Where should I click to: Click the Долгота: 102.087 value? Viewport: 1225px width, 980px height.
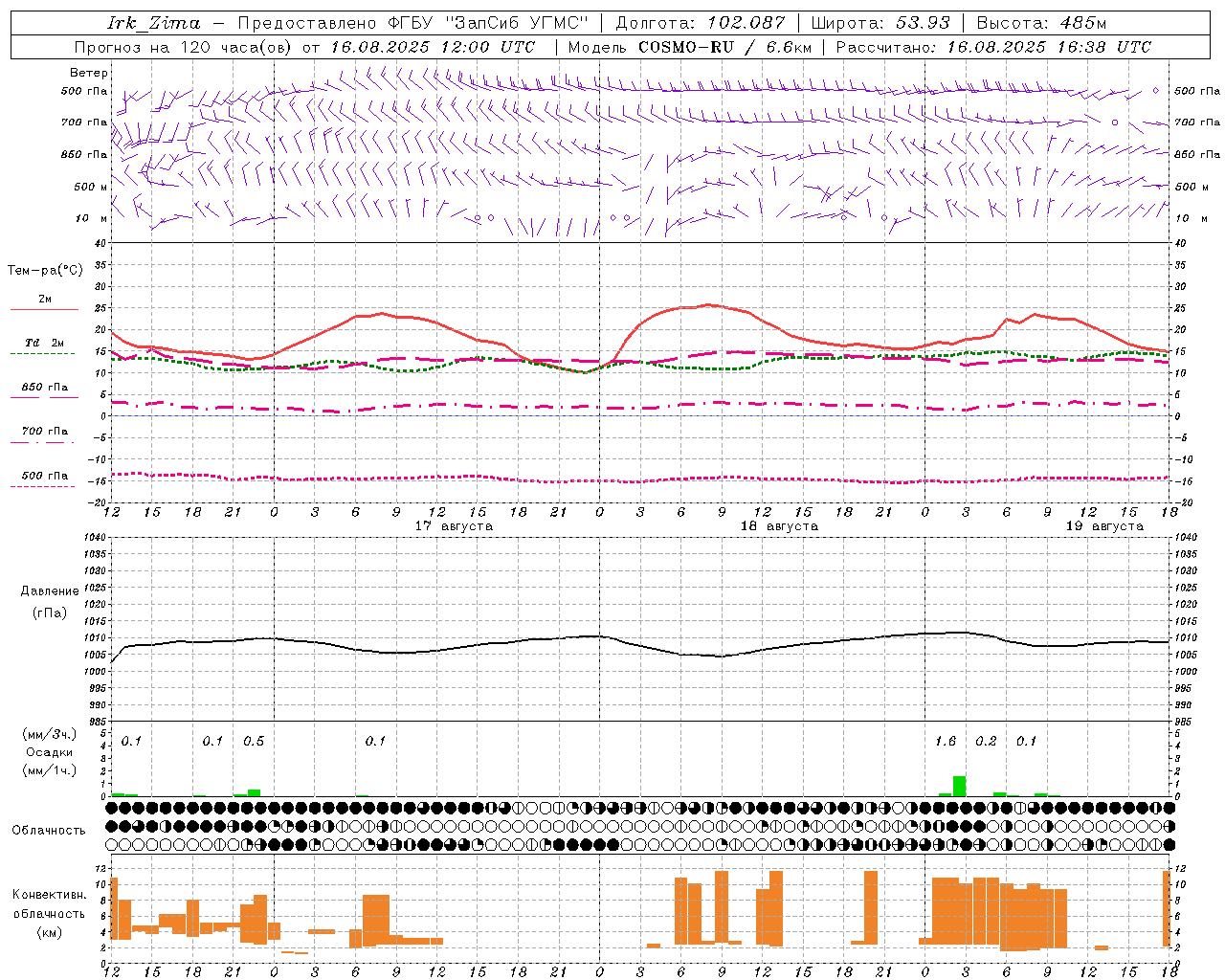pyautogui.click(x=700, y=23)
